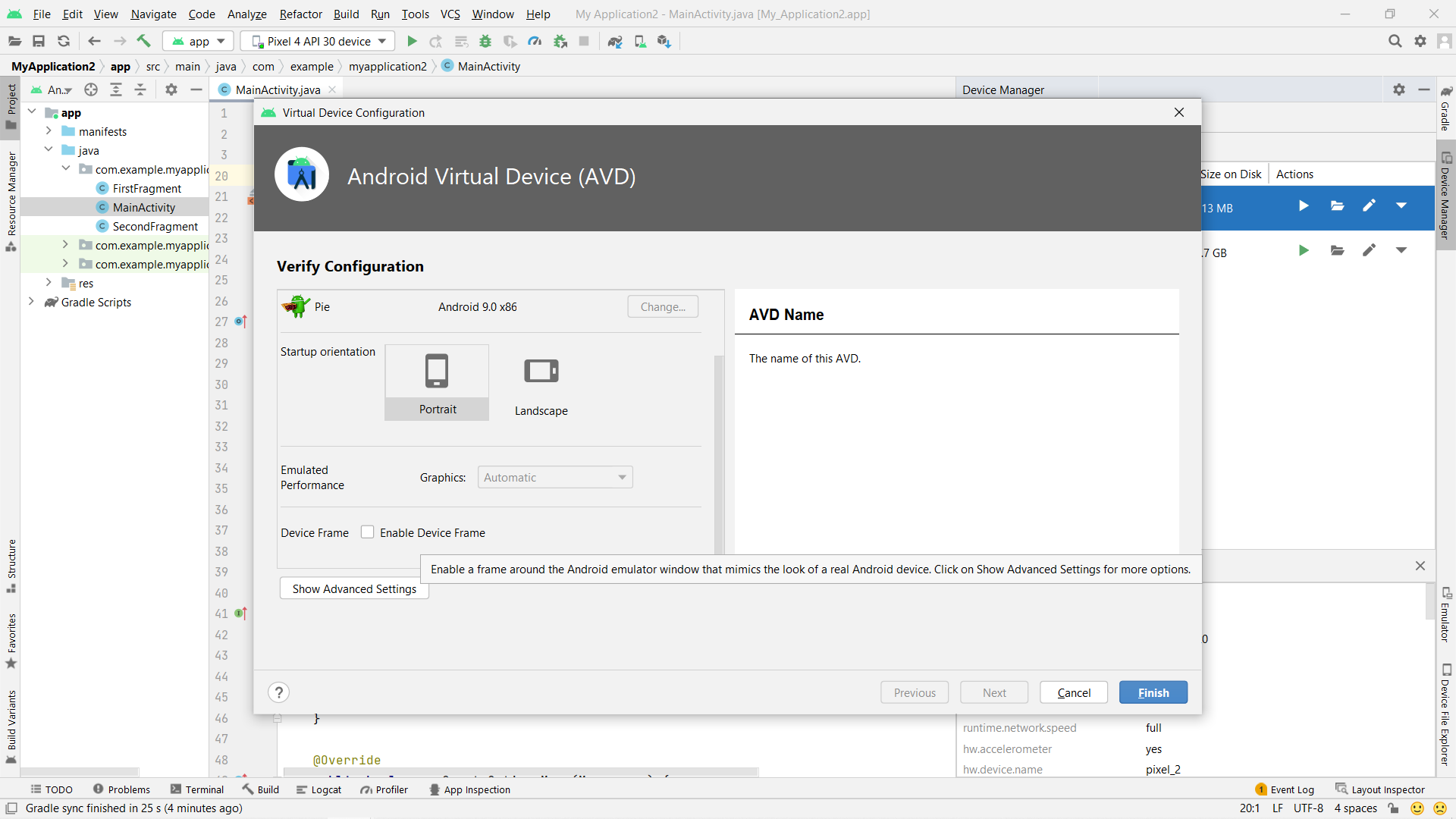
Task: Click the Sync/Reload toolbar icon
Action: [64, 41]
